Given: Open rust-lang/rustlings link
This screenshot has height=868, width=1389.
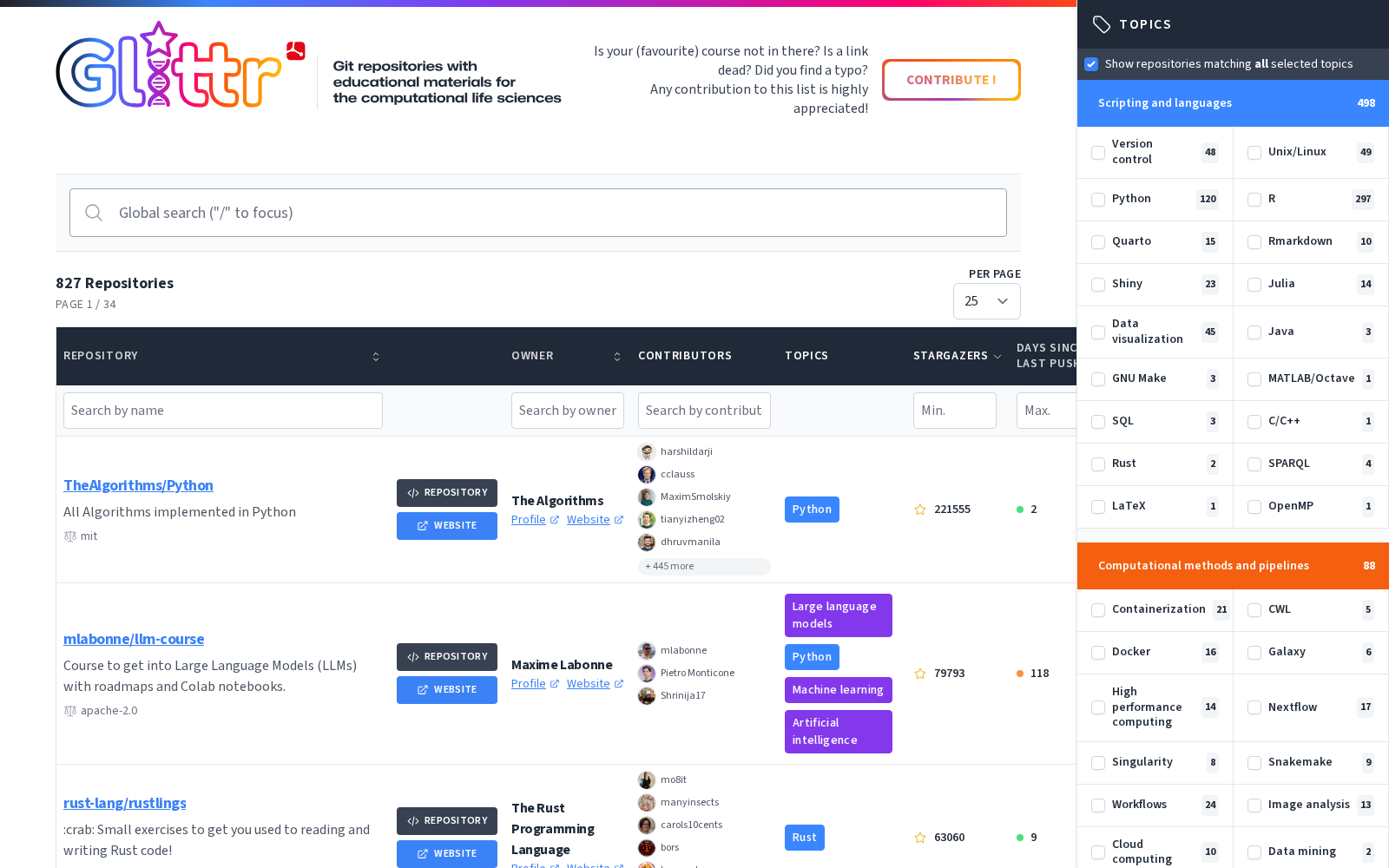Looking at the screenshot, I should click(125, 803).
